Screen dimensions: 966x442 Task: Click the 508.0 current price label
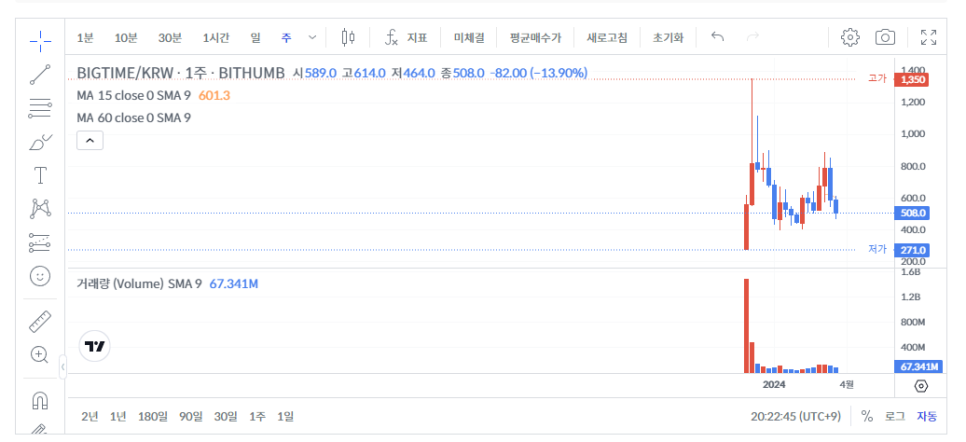point(914,213)
